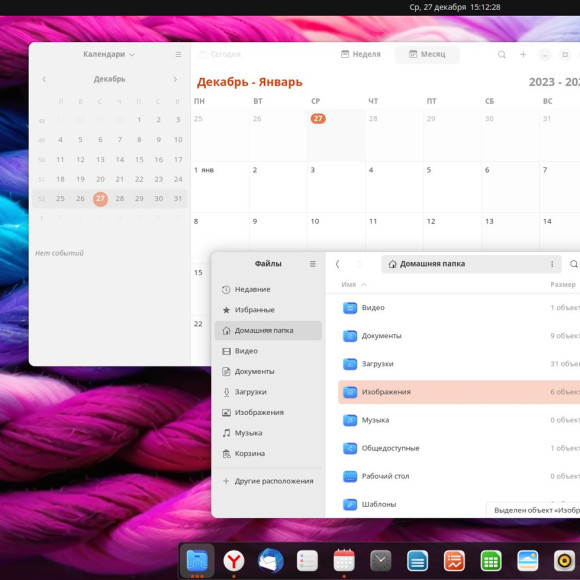
Task: Switch to Неделя view
Action: click(361, 54)
